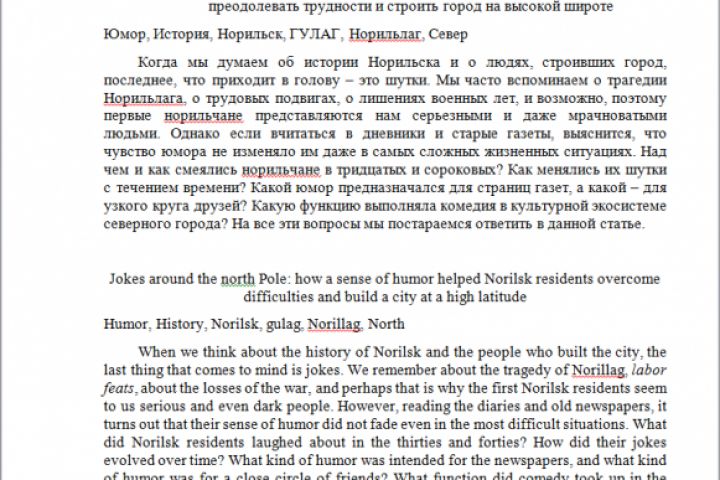This screenshot has height=480, width=720.
Task: Click the word "thirties"
Action: (416, 442)
